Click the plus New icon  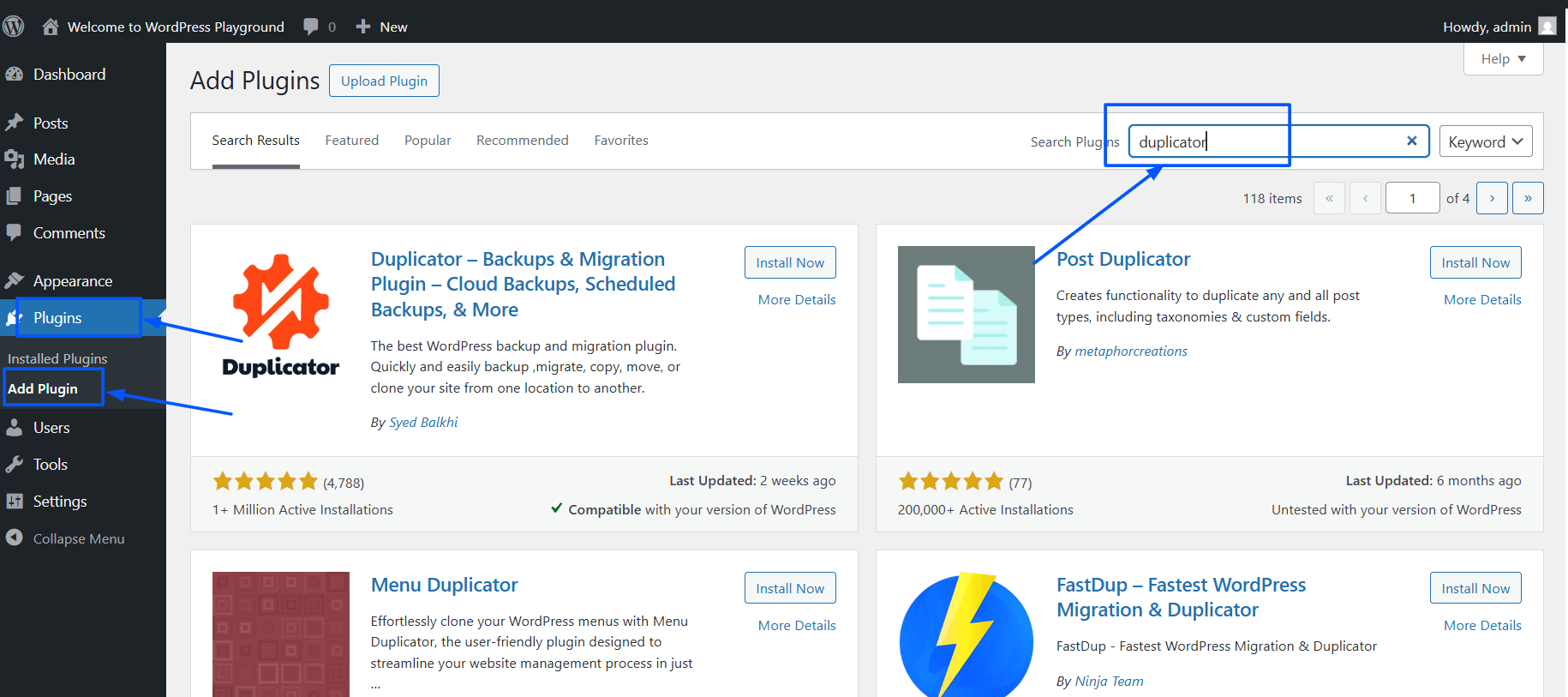tap(363, 27)
